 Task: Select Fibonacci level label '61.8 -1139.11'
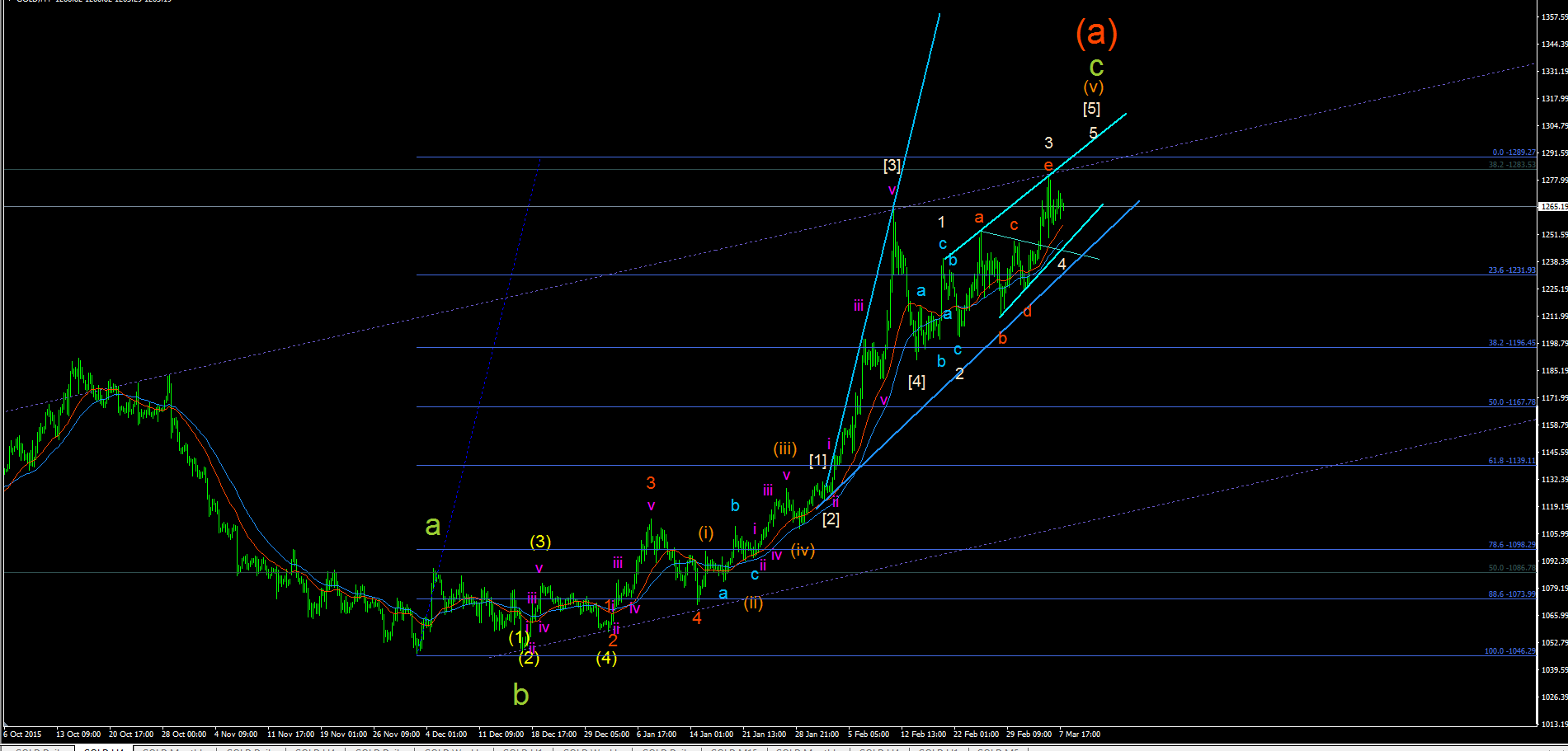pyautogui.click(x=1512, y=461)
